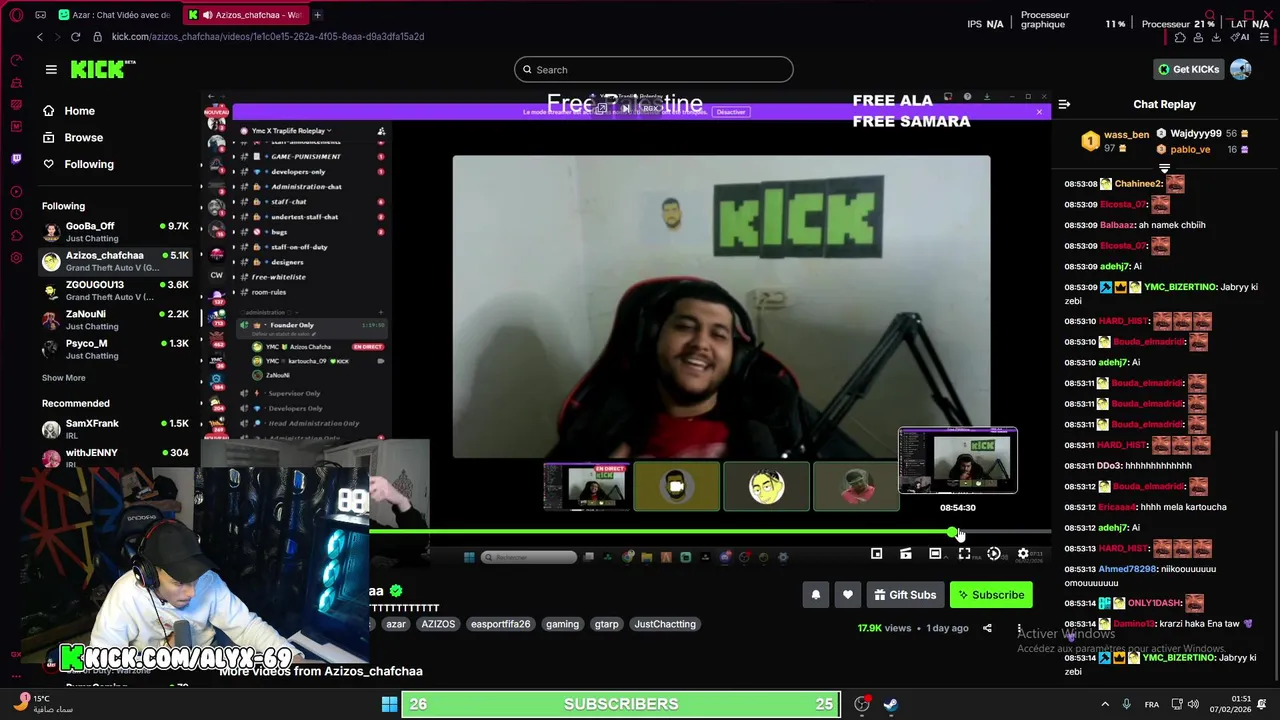Click Ahmed78298 username in chat

1128,569
